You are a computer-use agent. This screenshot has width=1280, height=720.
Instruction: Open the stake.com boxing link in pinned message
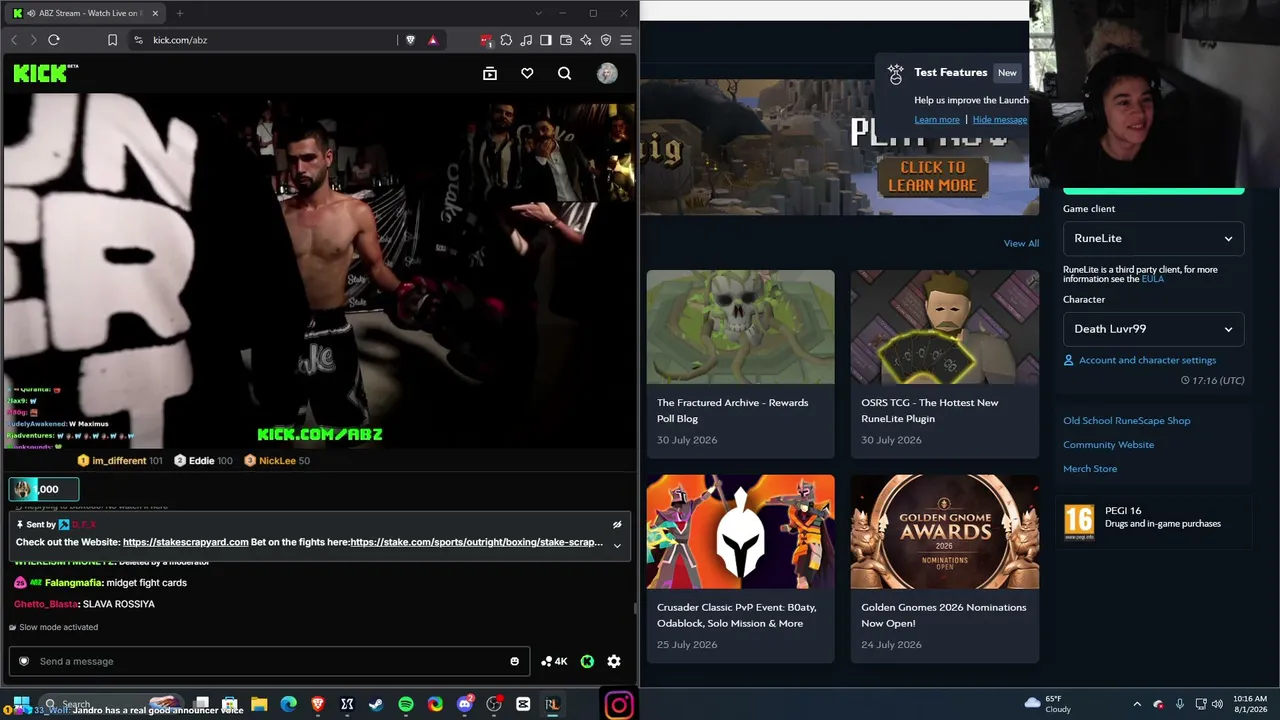click(477, 542)
